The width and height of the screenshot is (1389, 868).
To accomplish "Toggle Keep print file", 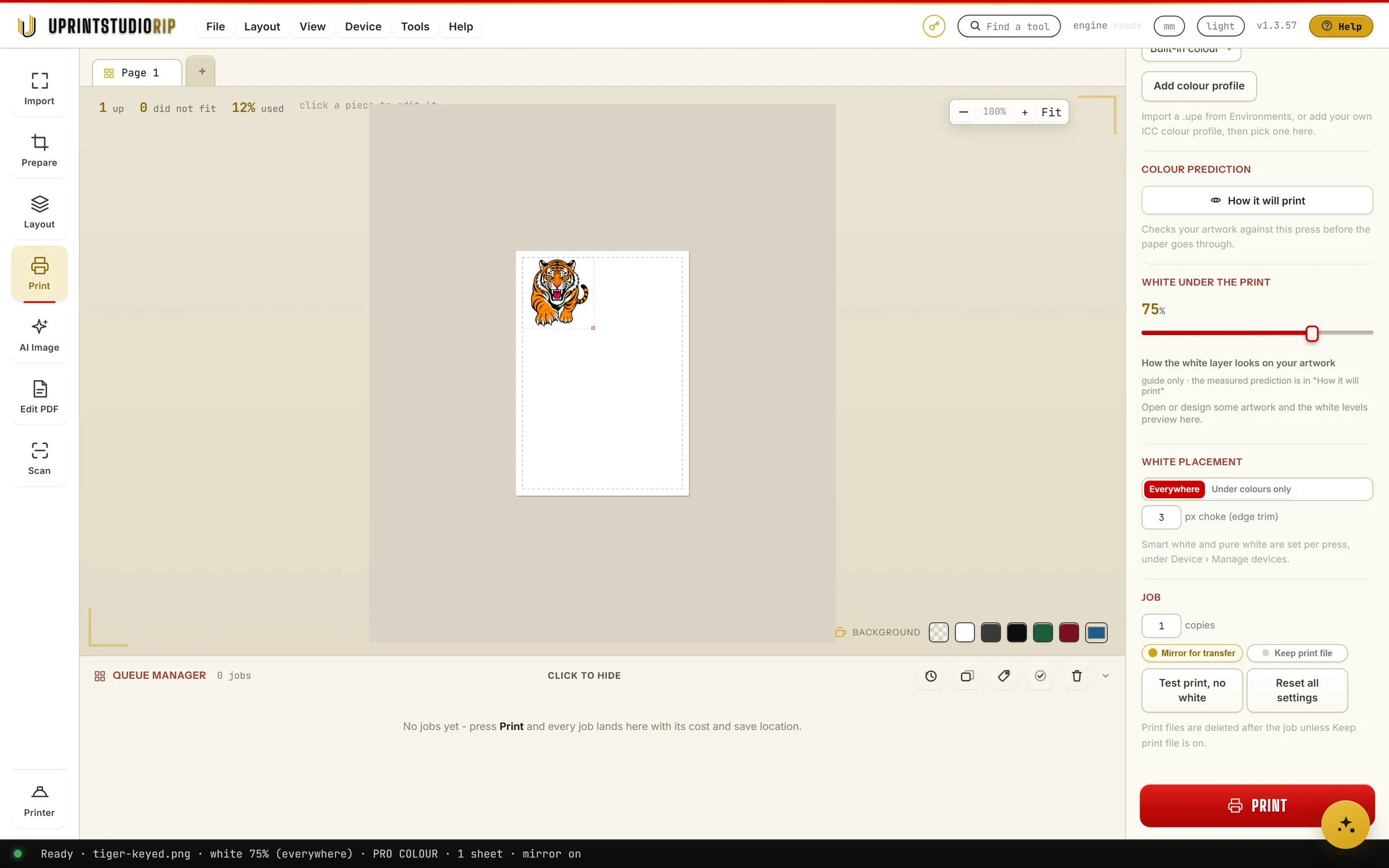I will (1297, 653).
